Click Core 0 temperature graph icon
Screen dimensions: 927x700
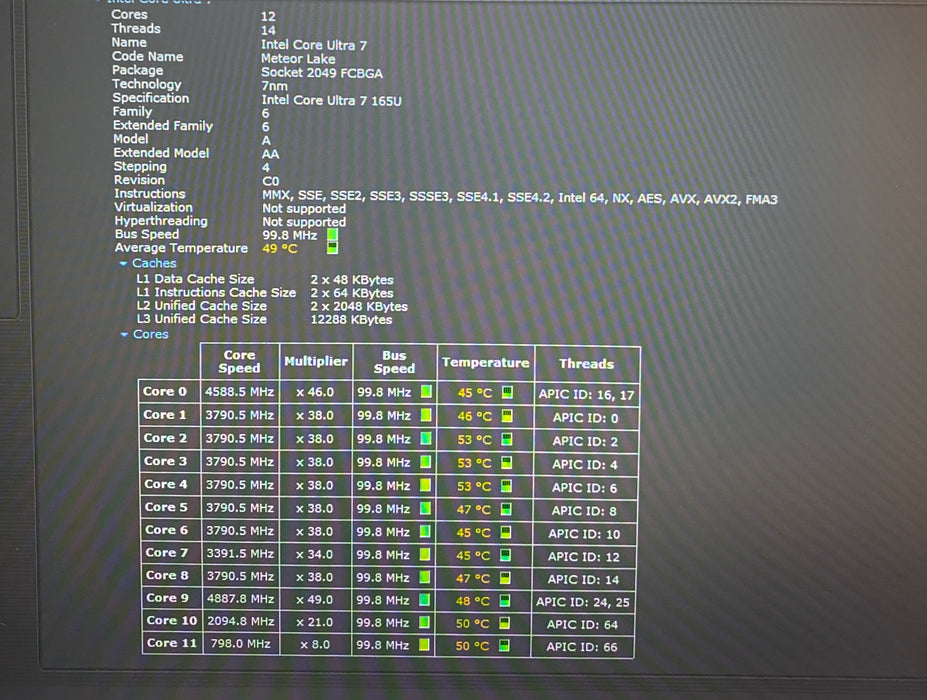click(507, 392)
